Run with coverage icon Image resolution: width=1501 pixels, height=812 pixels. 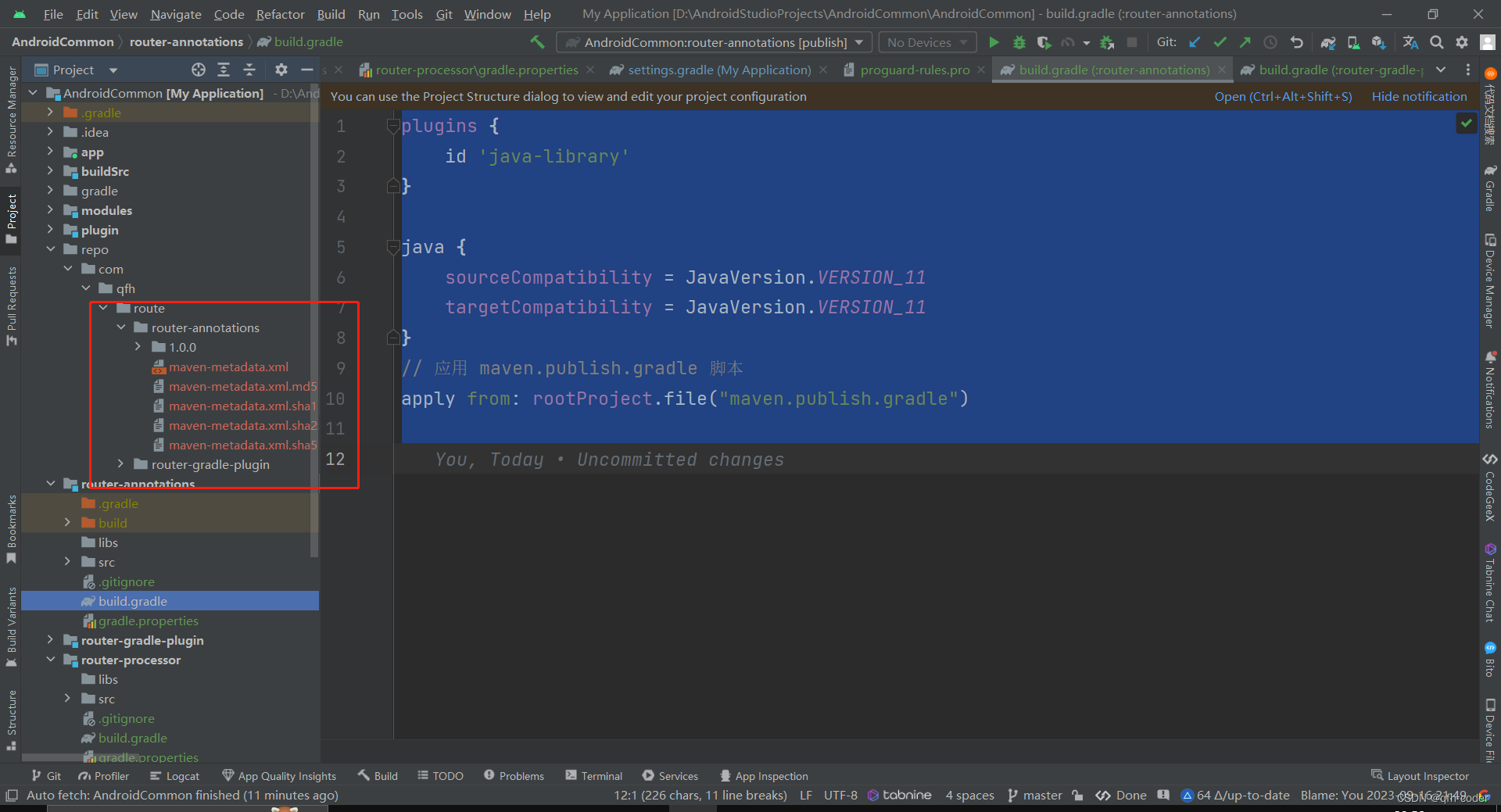[1044, 42]
